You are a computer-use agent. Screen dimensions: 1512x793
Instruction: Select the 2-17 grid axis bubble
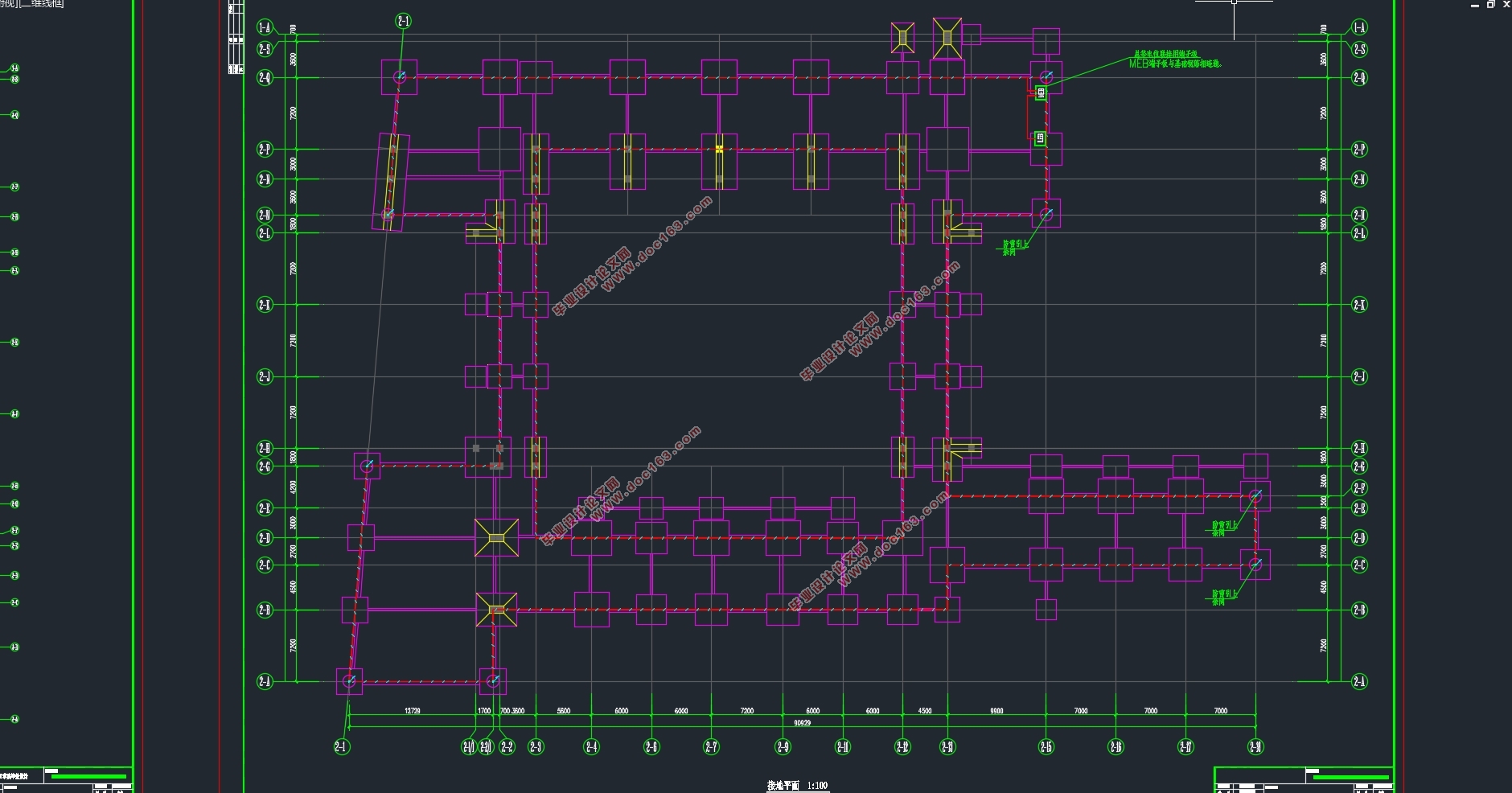(1185, 747)
